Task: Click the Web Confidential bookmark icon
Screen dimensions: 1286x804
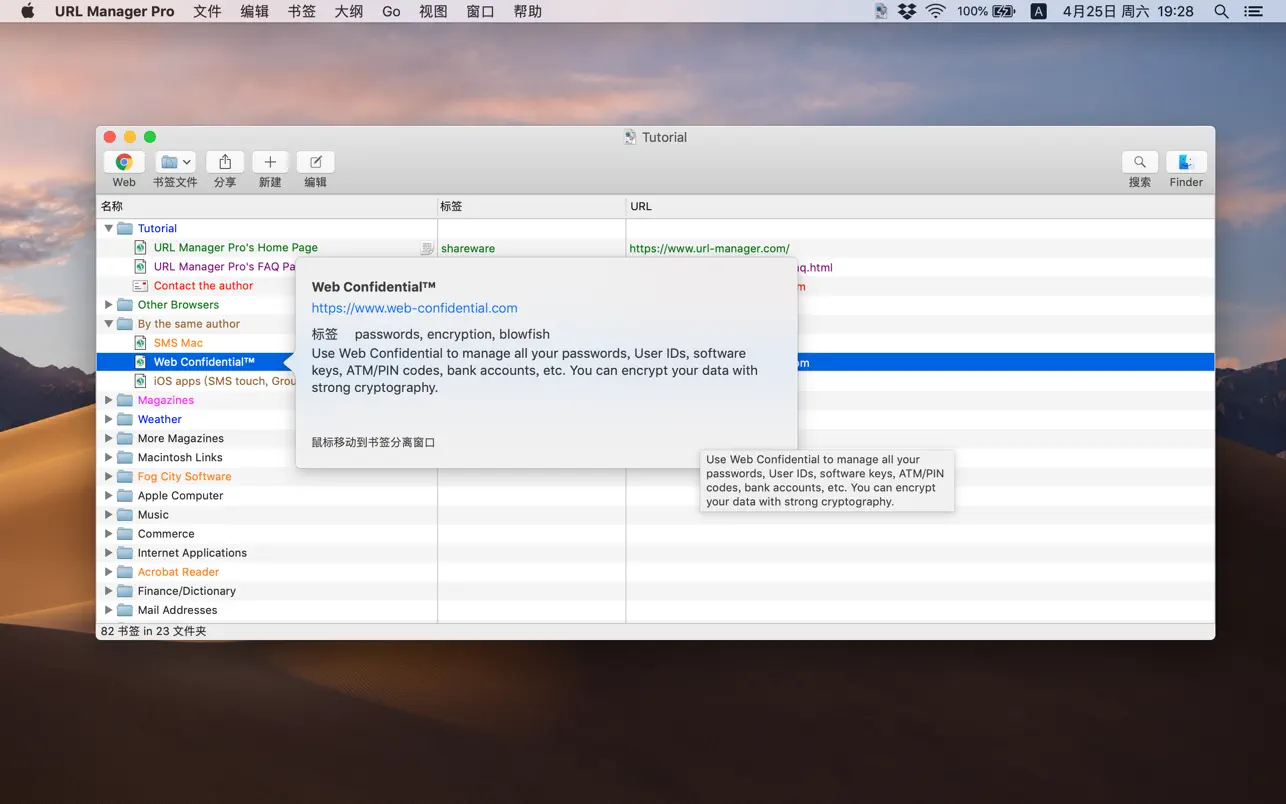Action: 141,362
